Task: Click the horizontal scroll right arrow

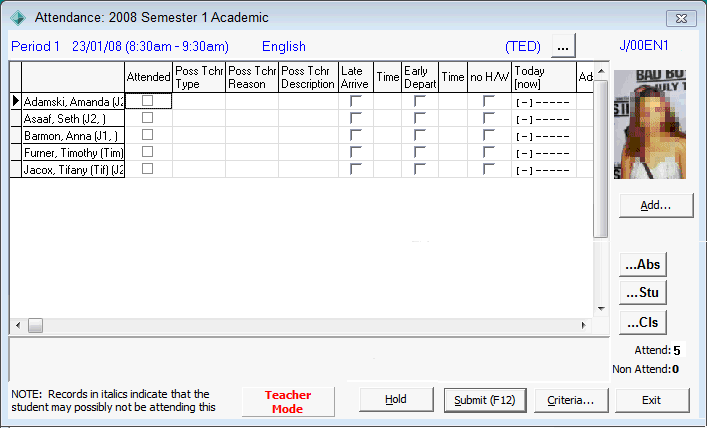Action: coord(584,325)
